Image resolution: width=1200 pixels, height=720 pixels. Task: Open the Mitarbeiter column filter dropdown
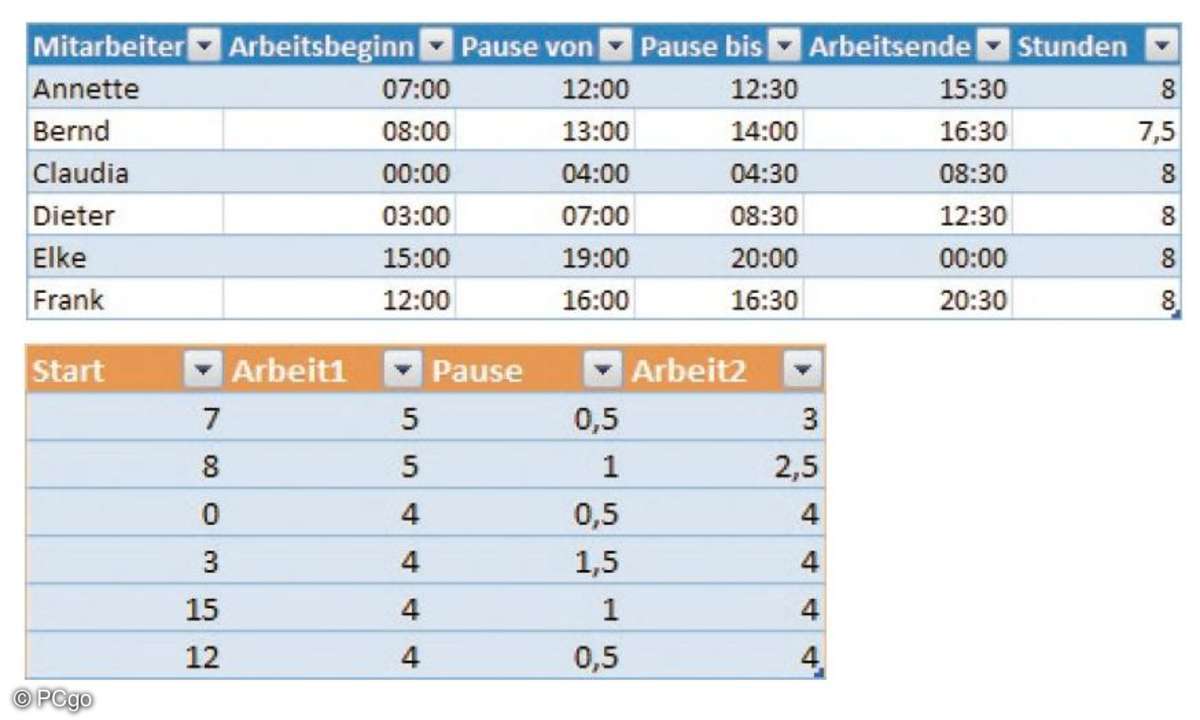(205, 46)
